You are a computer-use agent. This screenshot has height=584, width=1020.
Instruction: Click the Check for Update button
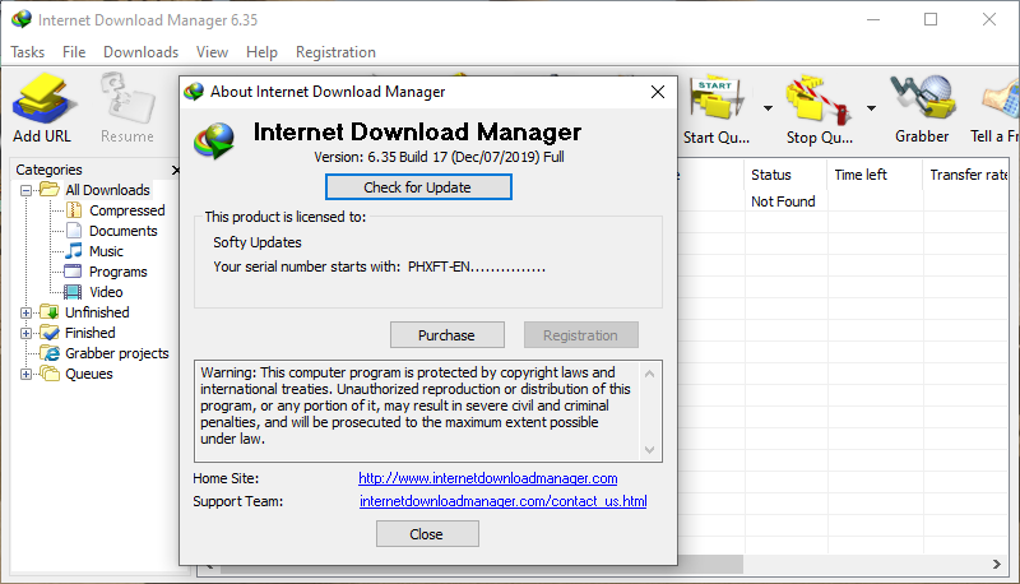click(x=418, y=187)
